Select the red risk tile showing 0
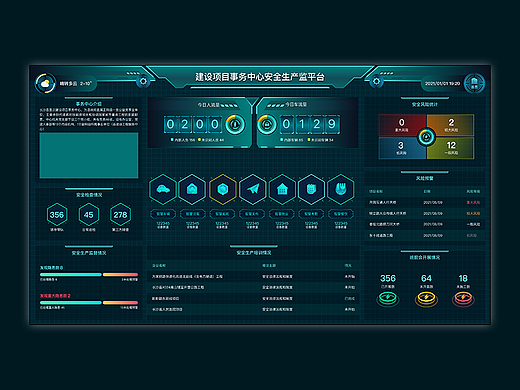This screenshot has width=520, height=390. (402, 125)
